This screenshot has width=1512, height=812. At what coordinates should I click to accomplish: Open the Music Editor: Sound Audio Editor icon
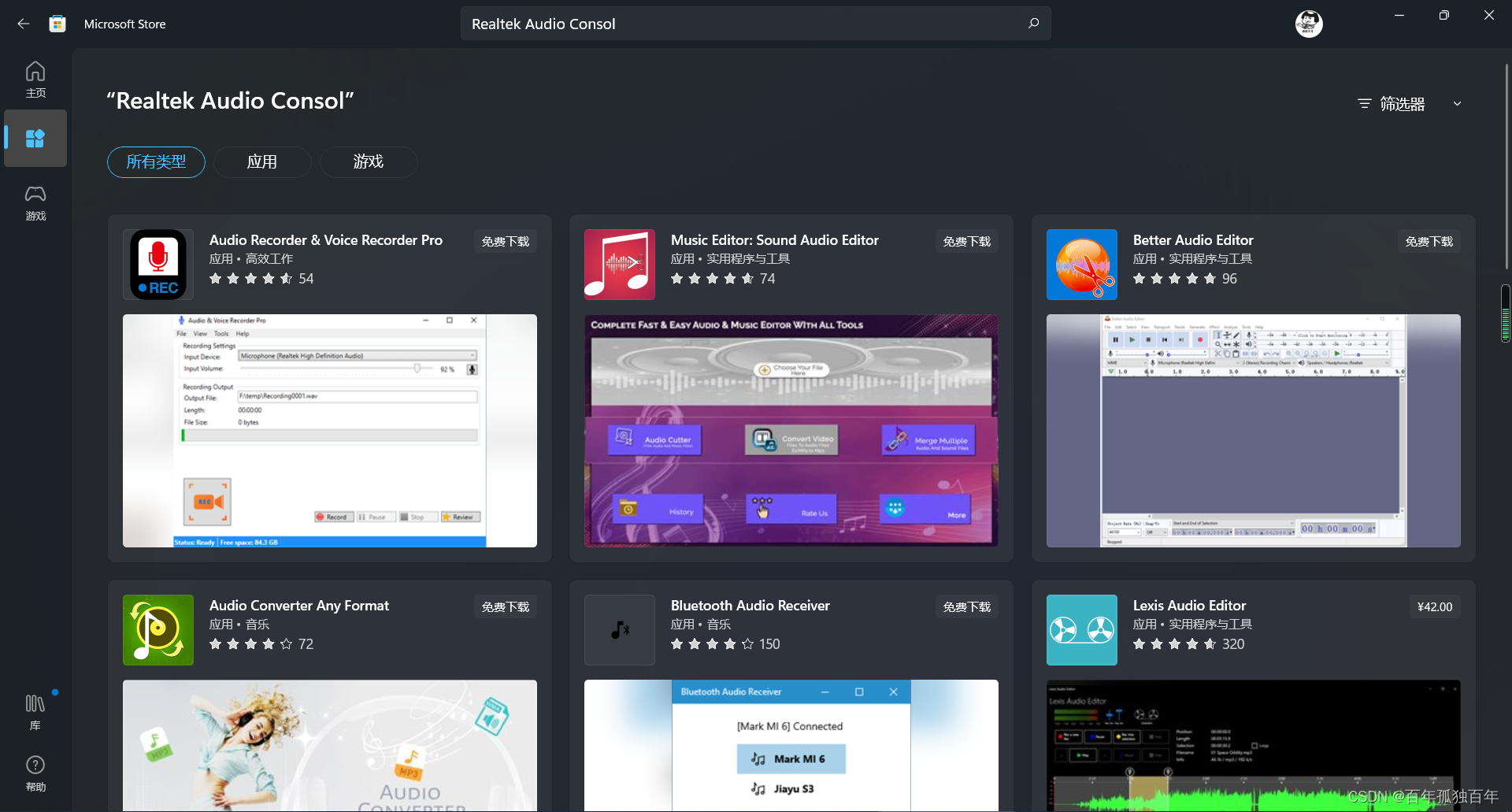pyautogui.click(x=620, y=265)
